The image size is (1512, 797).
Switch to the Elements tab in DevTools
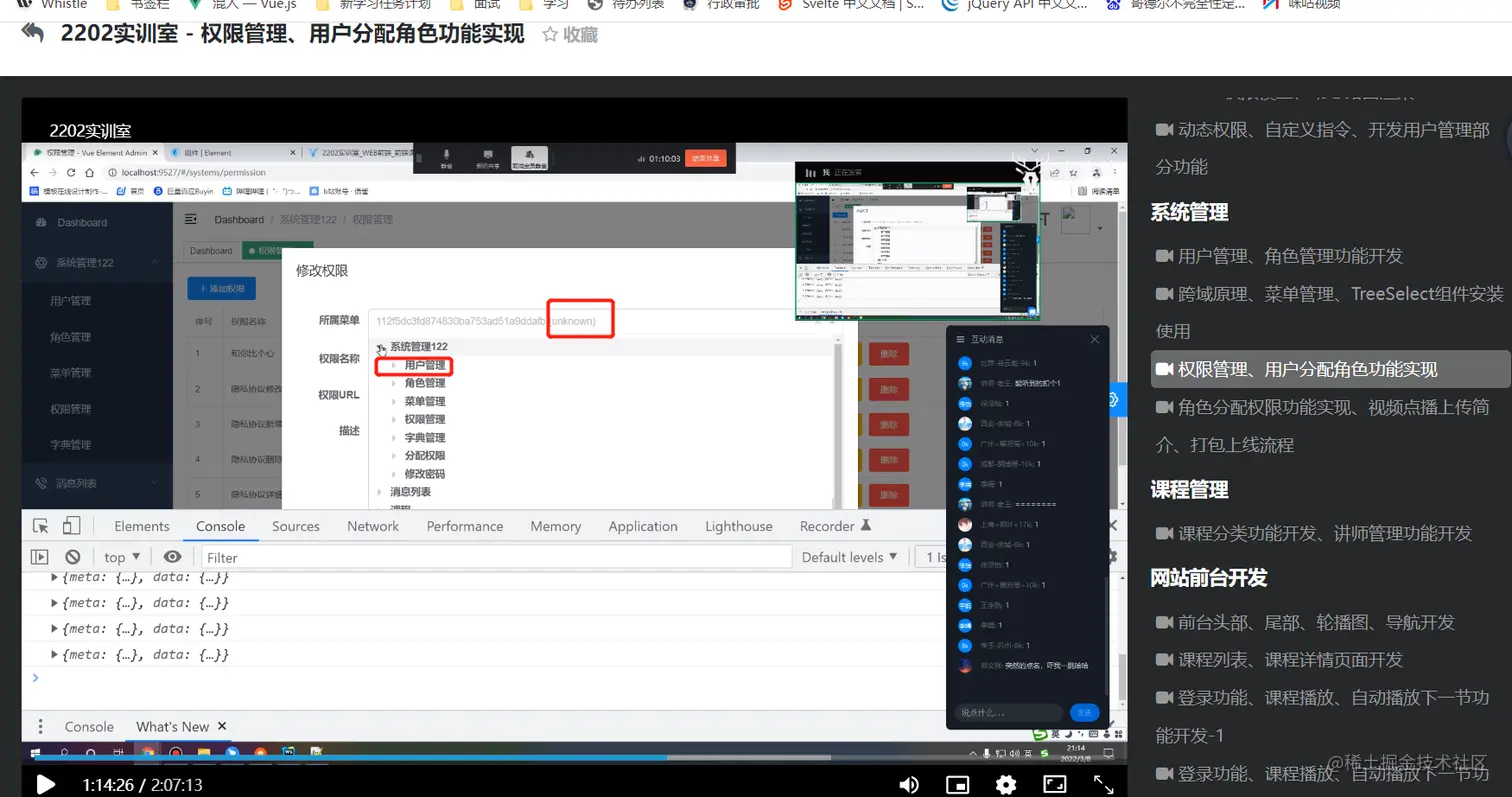coord(142,526)
